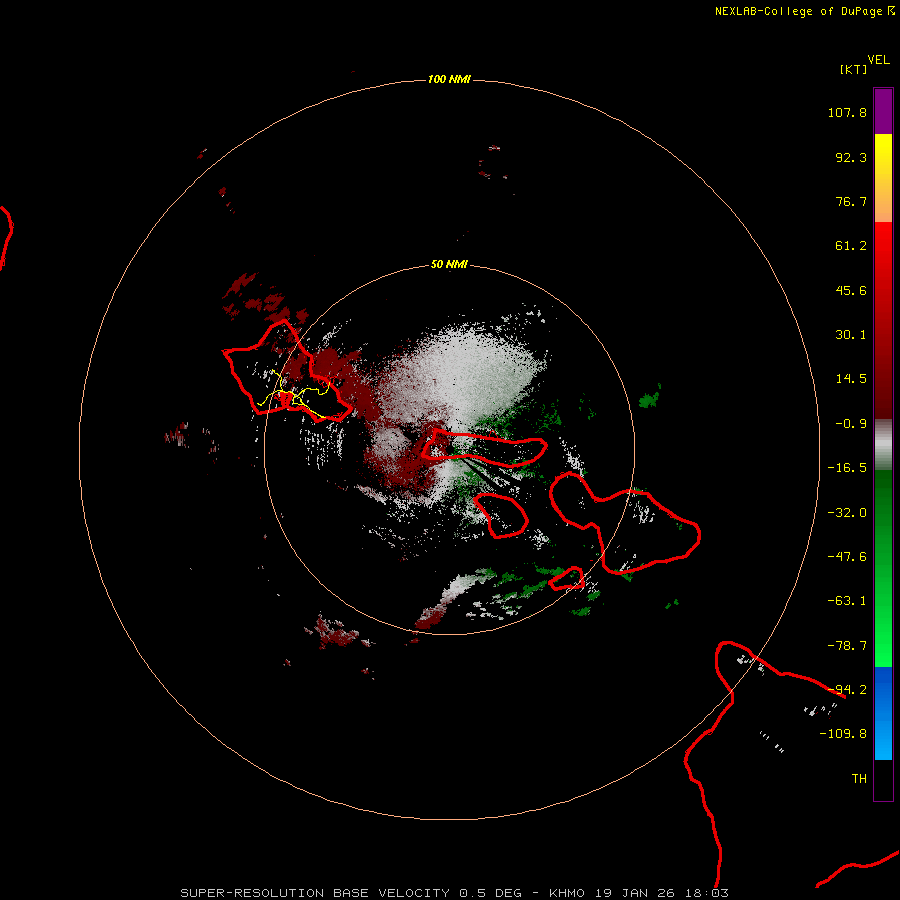Click the -32.0 velocity scale value
900x900 pixels.
tap(847, 513)
